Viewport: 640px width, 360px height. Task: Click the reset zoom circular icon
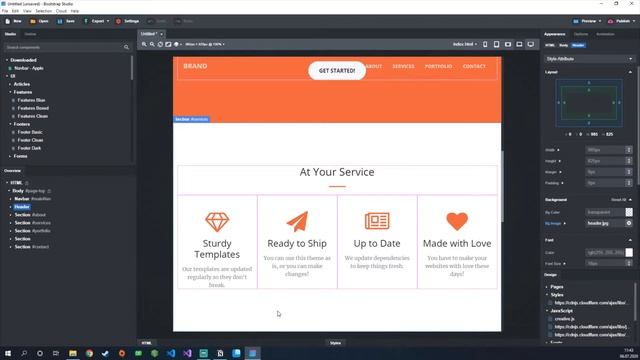pos(160,44)
